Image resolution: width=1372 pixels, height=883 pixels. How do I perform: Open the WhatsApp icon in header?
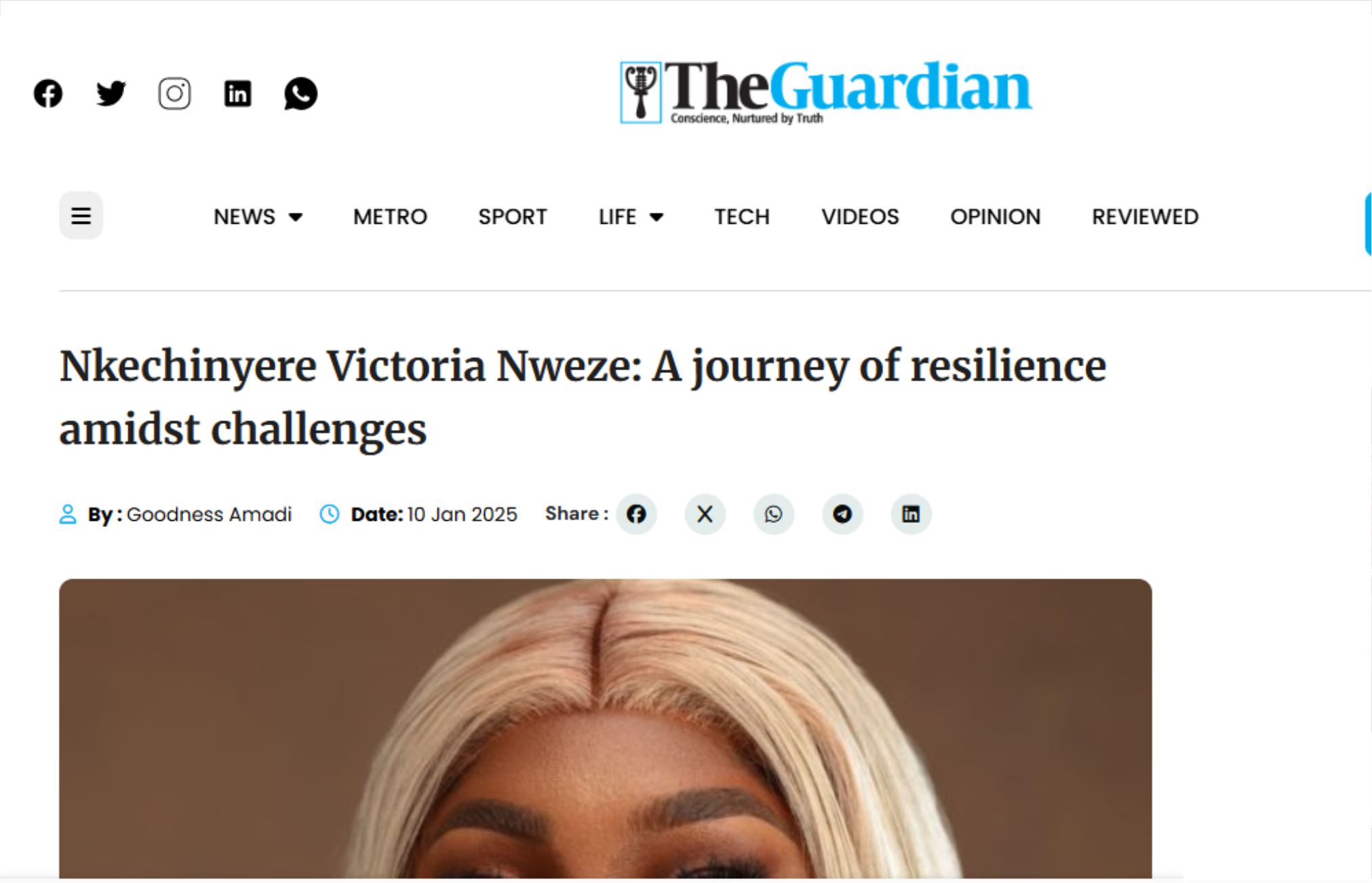click(x=300, y=94)
